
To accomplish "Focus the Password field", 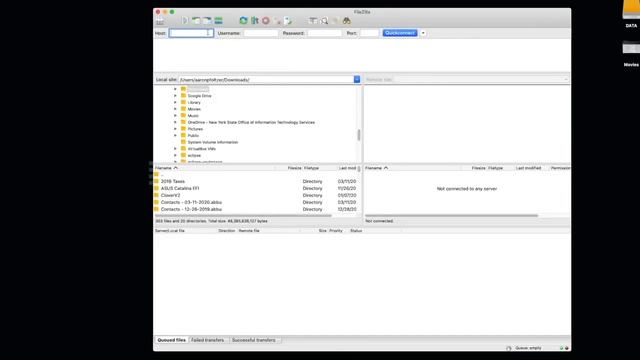I will point(324,33).
